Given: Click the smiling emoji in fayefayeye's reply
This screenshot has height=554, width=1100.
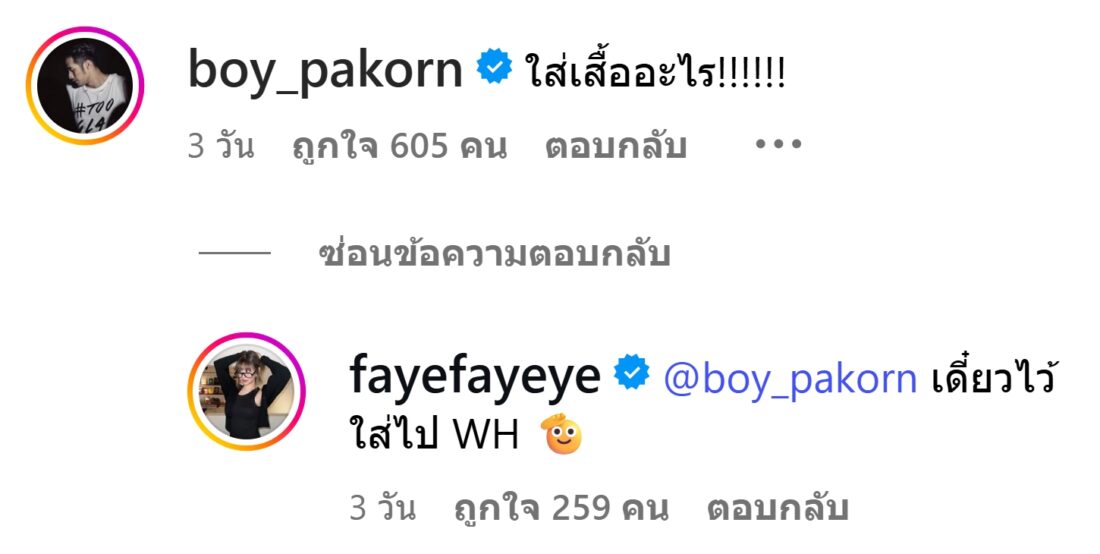Looking at the screenshot, I should tap(563, 434).
